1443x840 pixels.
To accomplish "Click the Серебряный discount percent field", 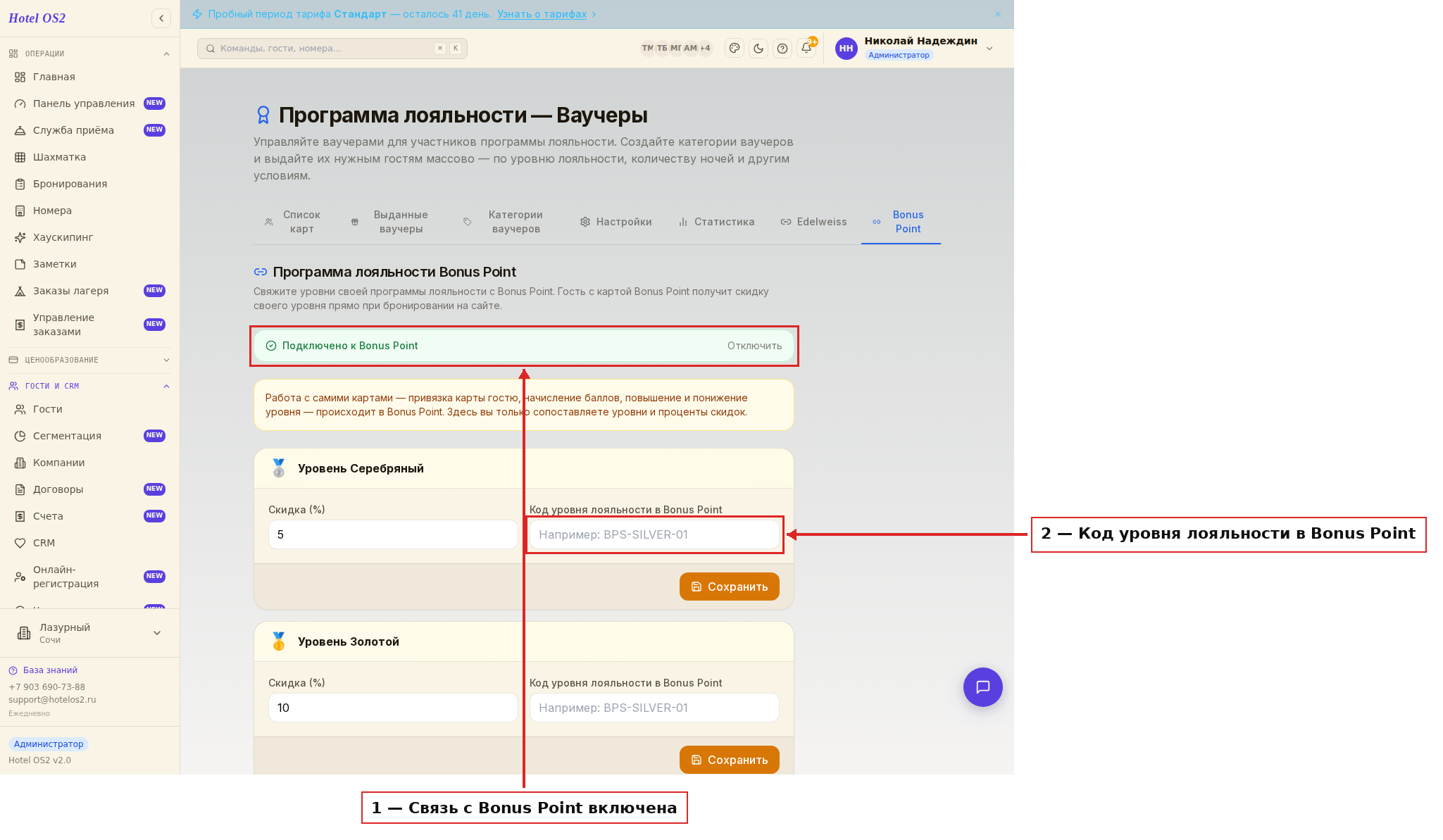I will [x=392, y=534].
